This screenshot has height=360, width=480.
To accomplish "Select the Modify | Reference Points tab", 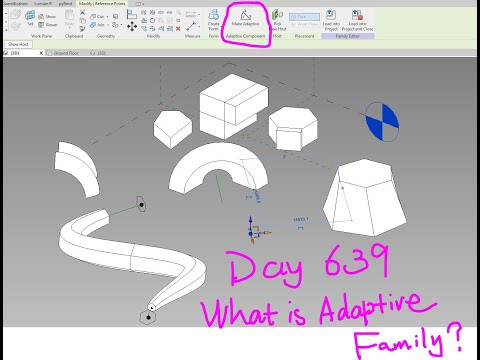I will click(x=102, y=4).
